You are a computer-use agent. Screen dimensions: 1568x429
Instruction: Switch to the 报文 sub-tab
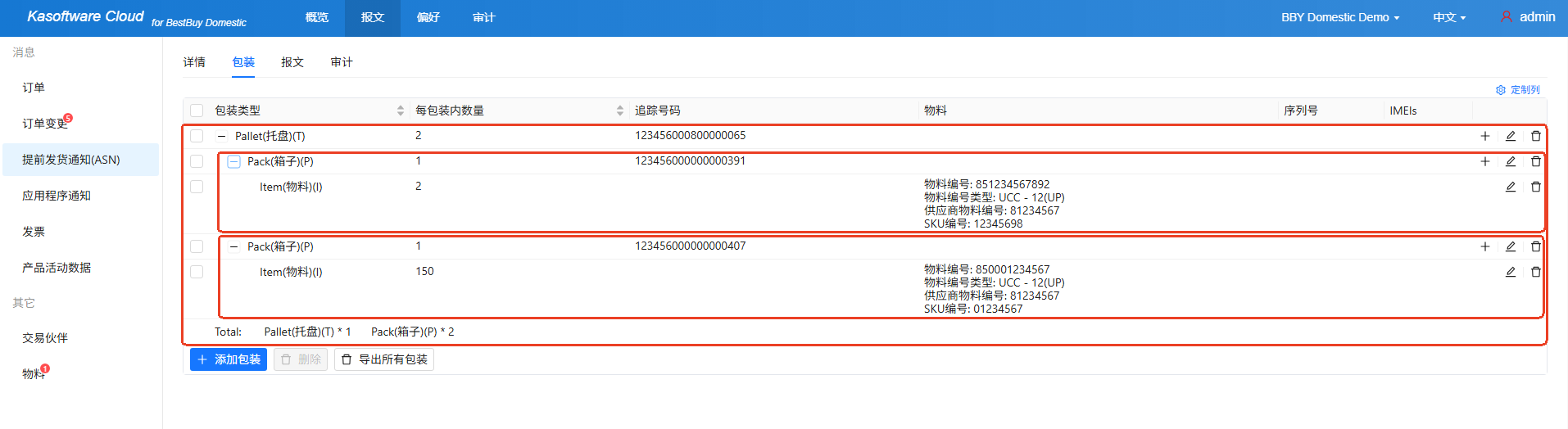292,62
